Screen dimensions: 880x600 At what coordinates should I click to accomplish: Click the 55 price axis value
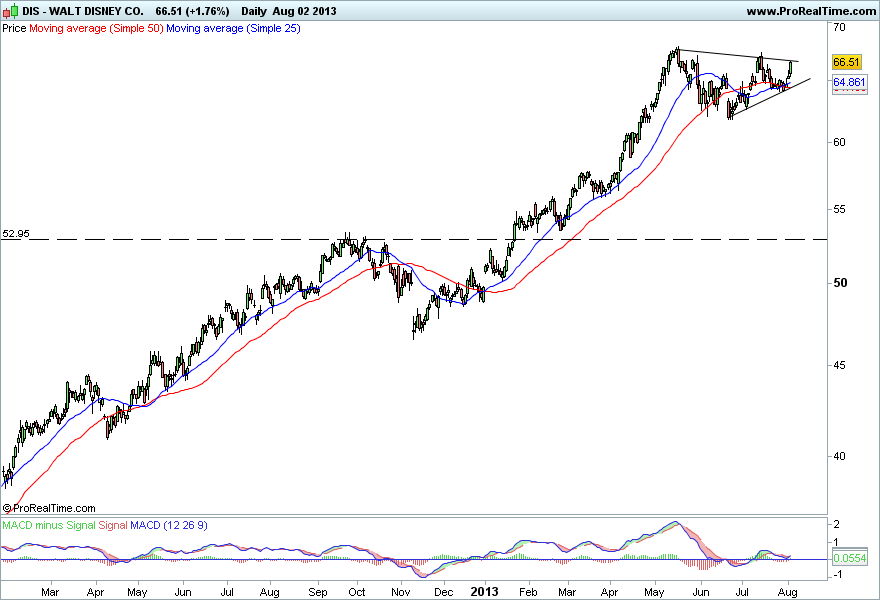[839, 209]
